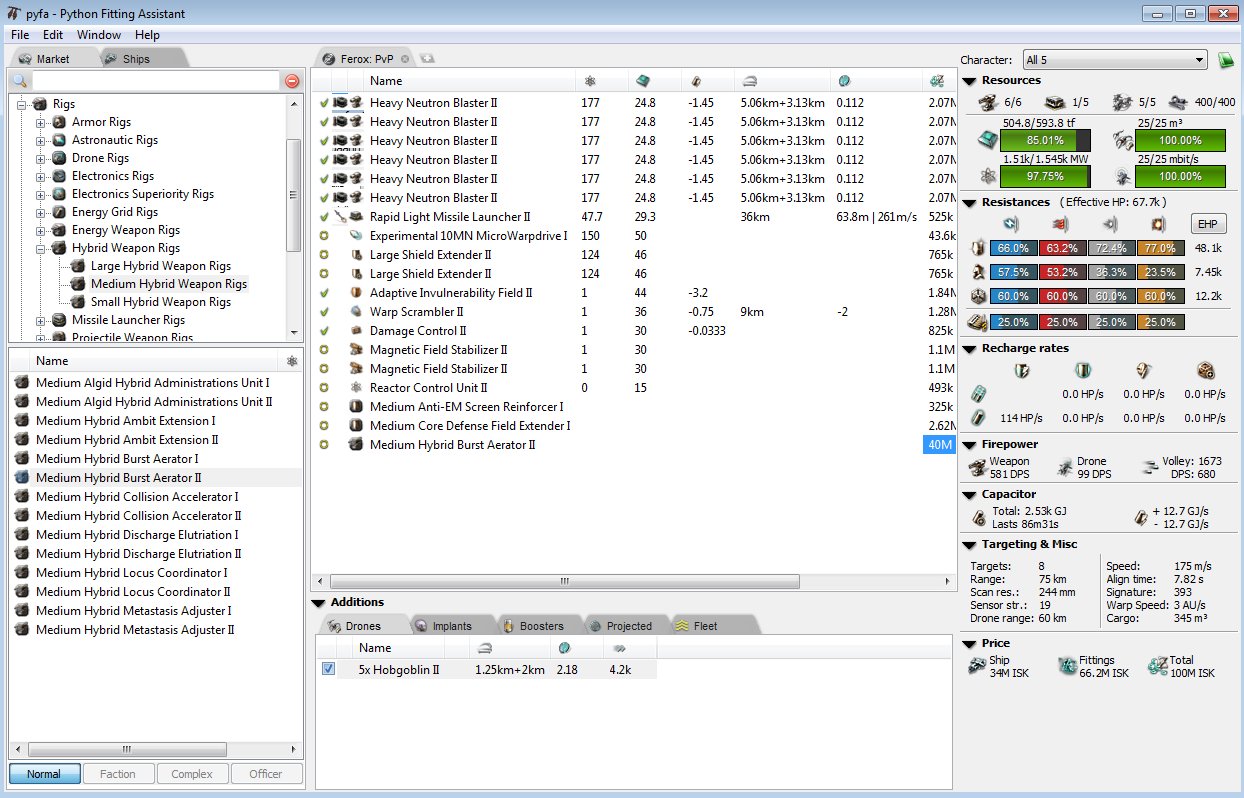The width and height of the screenshot is (1244, 798).
Task: Switch to the Projected tab
Action: [x=629, y=626]
